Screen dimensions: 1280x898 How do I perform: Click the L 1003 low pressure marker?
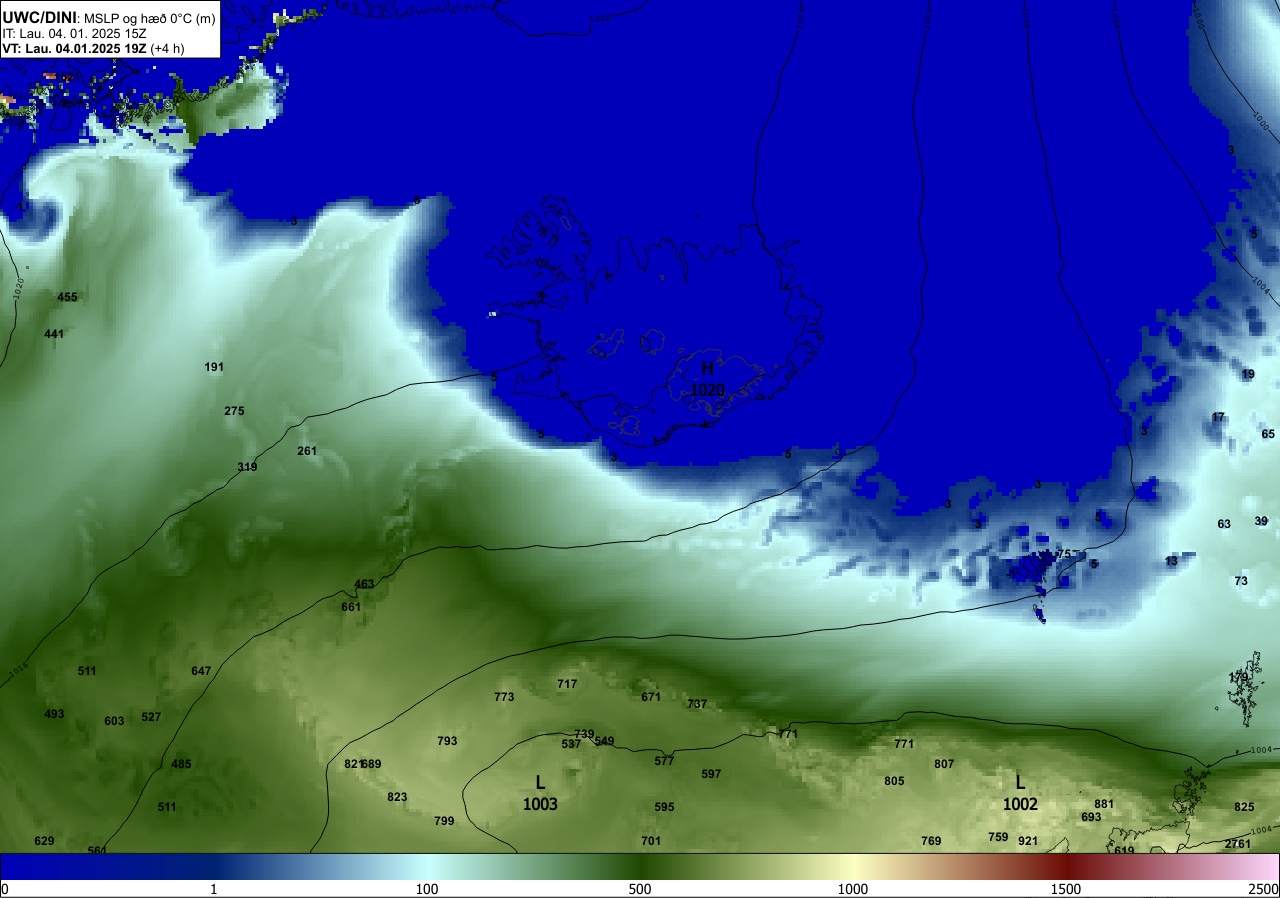click(540, 793)
